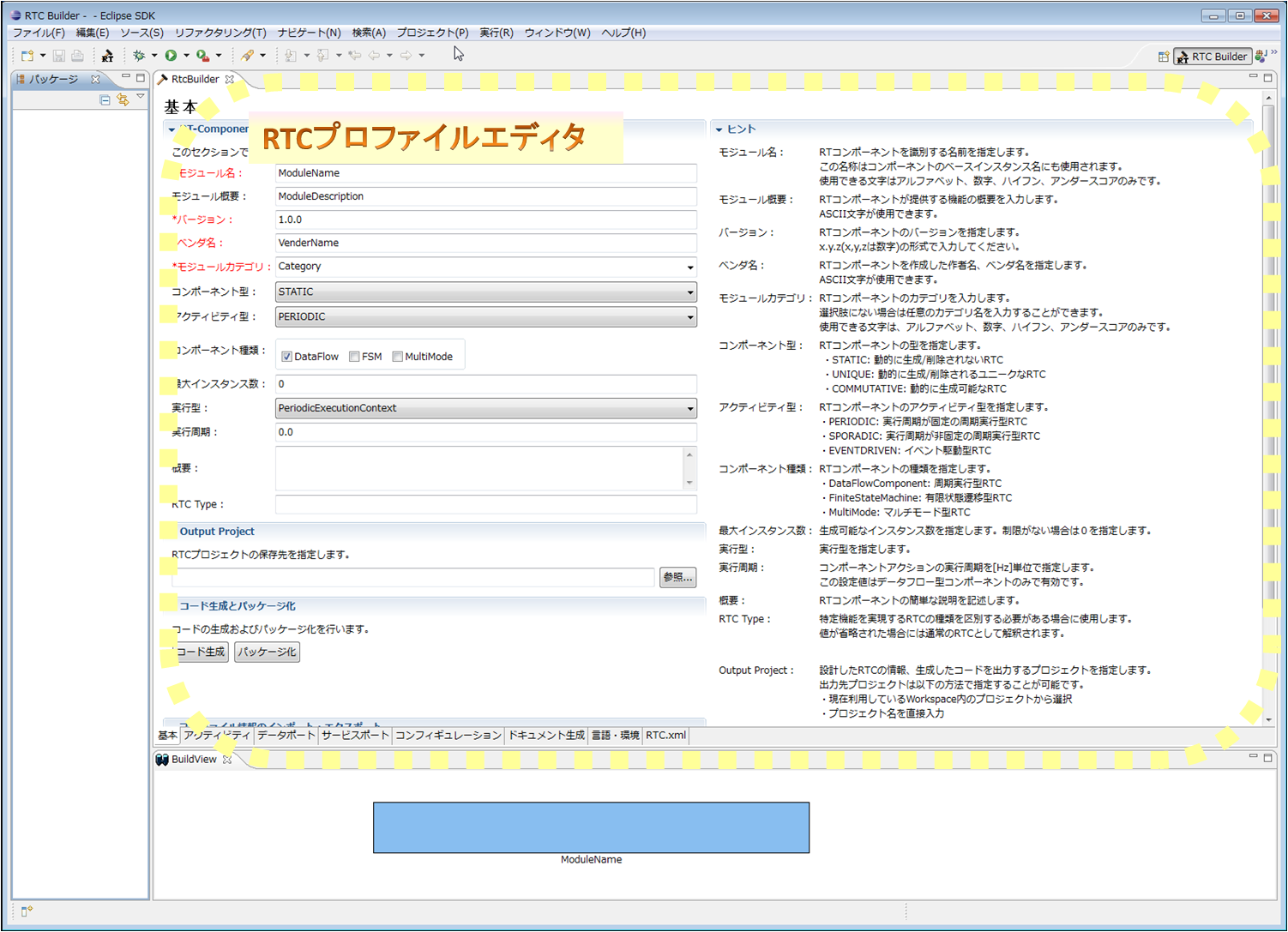Switch to the データポート tab
Screen dimensions: 1288x932
286,735
